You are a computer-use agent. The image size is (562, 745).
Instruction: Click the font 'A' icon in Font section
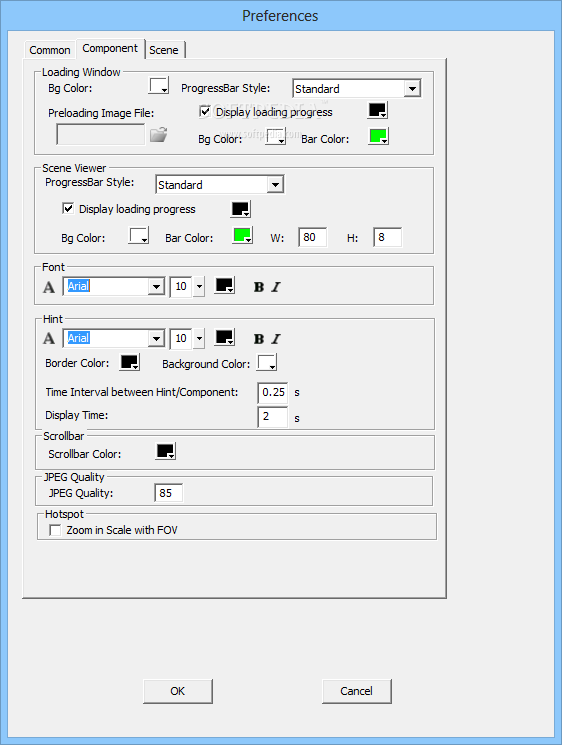(49, 287)
